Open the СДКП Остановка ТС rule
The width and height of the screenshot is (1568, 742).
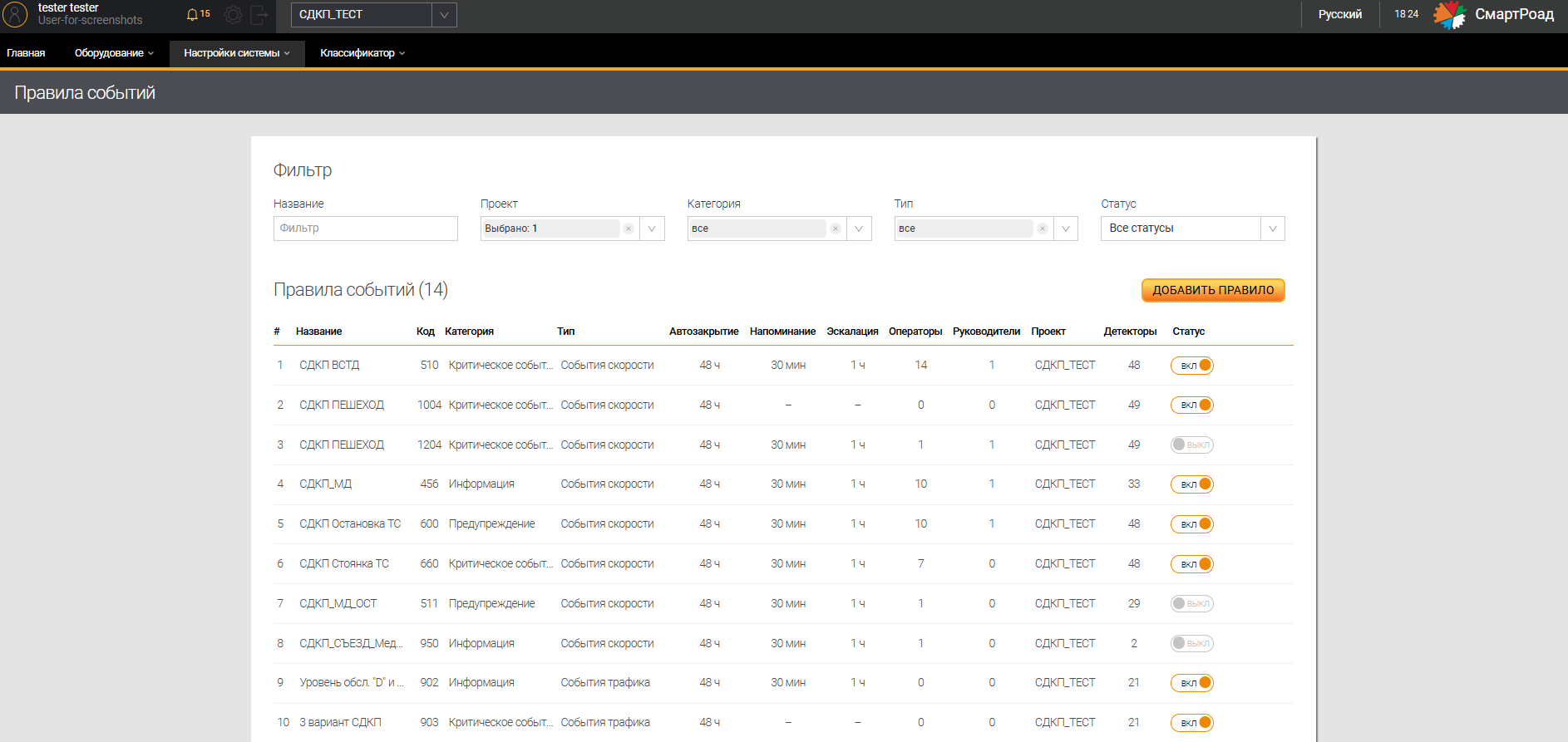350,524
